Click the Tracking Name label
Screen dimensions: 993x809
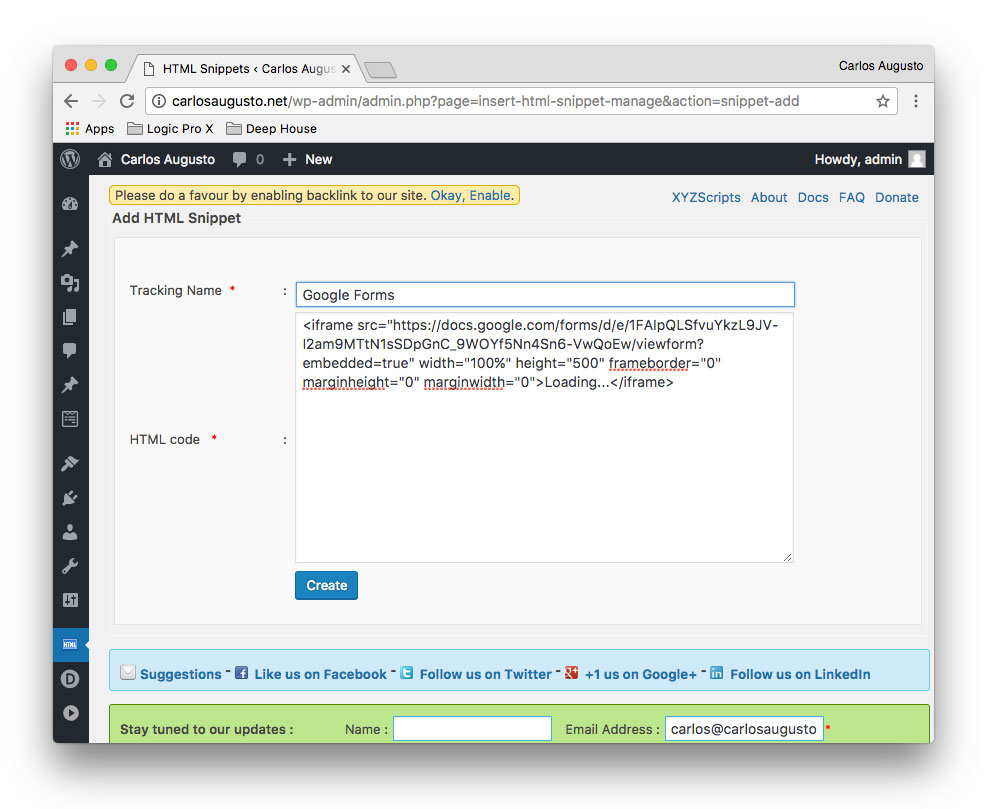point(175,290)
